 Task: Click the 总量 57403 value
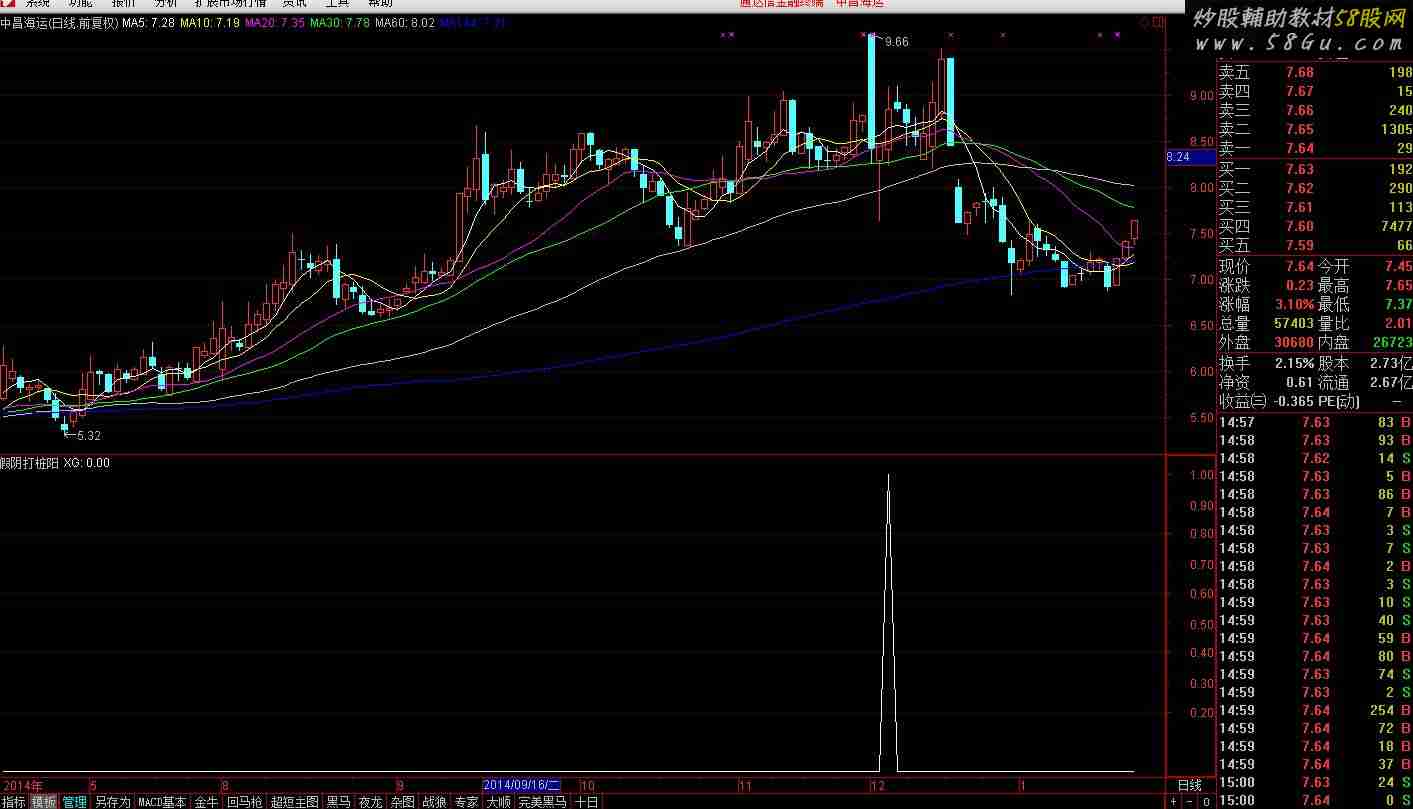(1294, 323)
